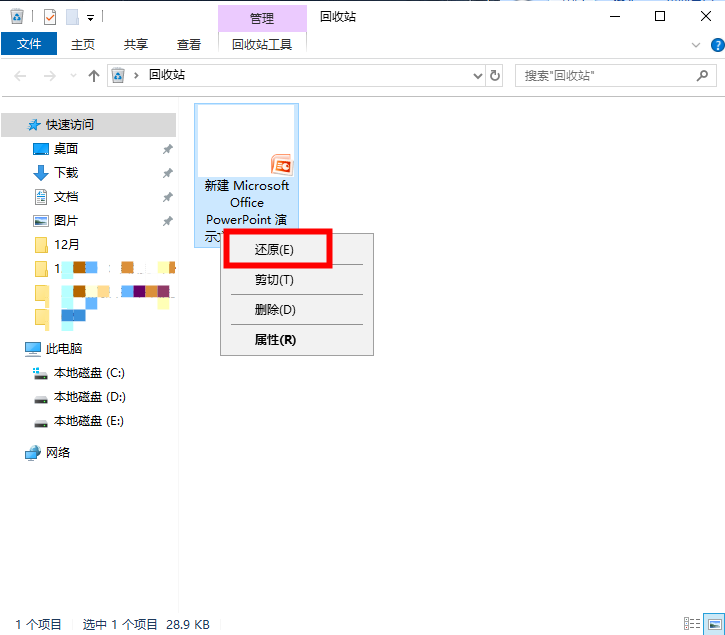Open the blue help question mark icon

(x=718, y=45)
